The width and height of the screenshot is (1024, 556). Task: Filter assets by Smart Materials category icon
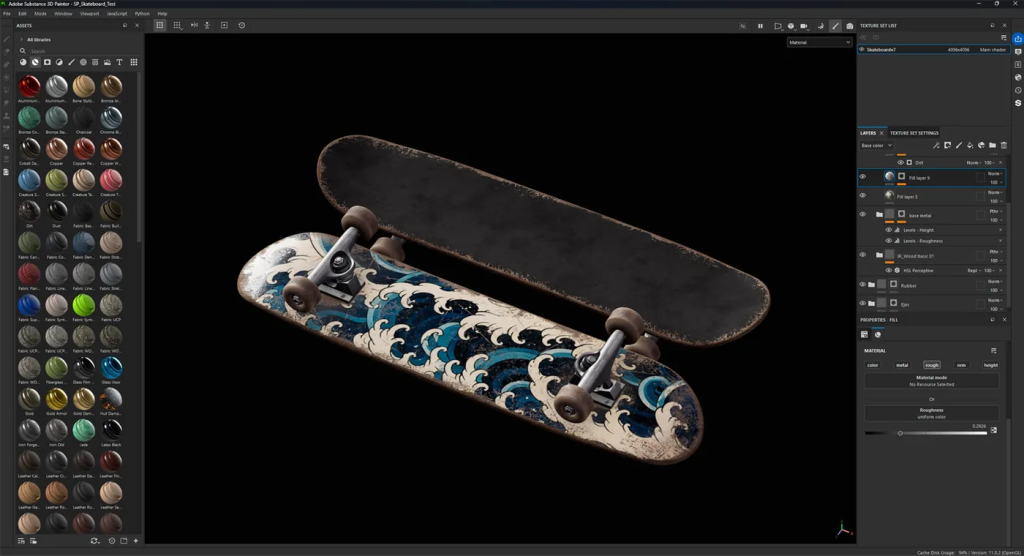pos(35,62)
